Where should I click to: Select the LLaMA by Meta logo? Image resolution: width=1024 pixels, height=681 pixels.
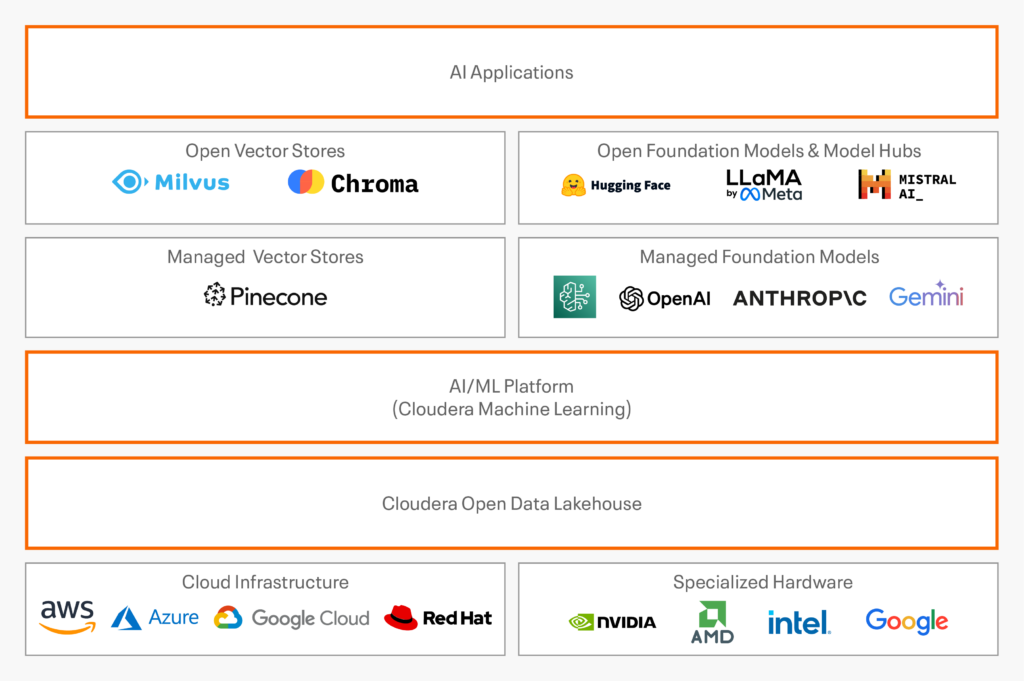pyautogui.click(x=764, y=184)
